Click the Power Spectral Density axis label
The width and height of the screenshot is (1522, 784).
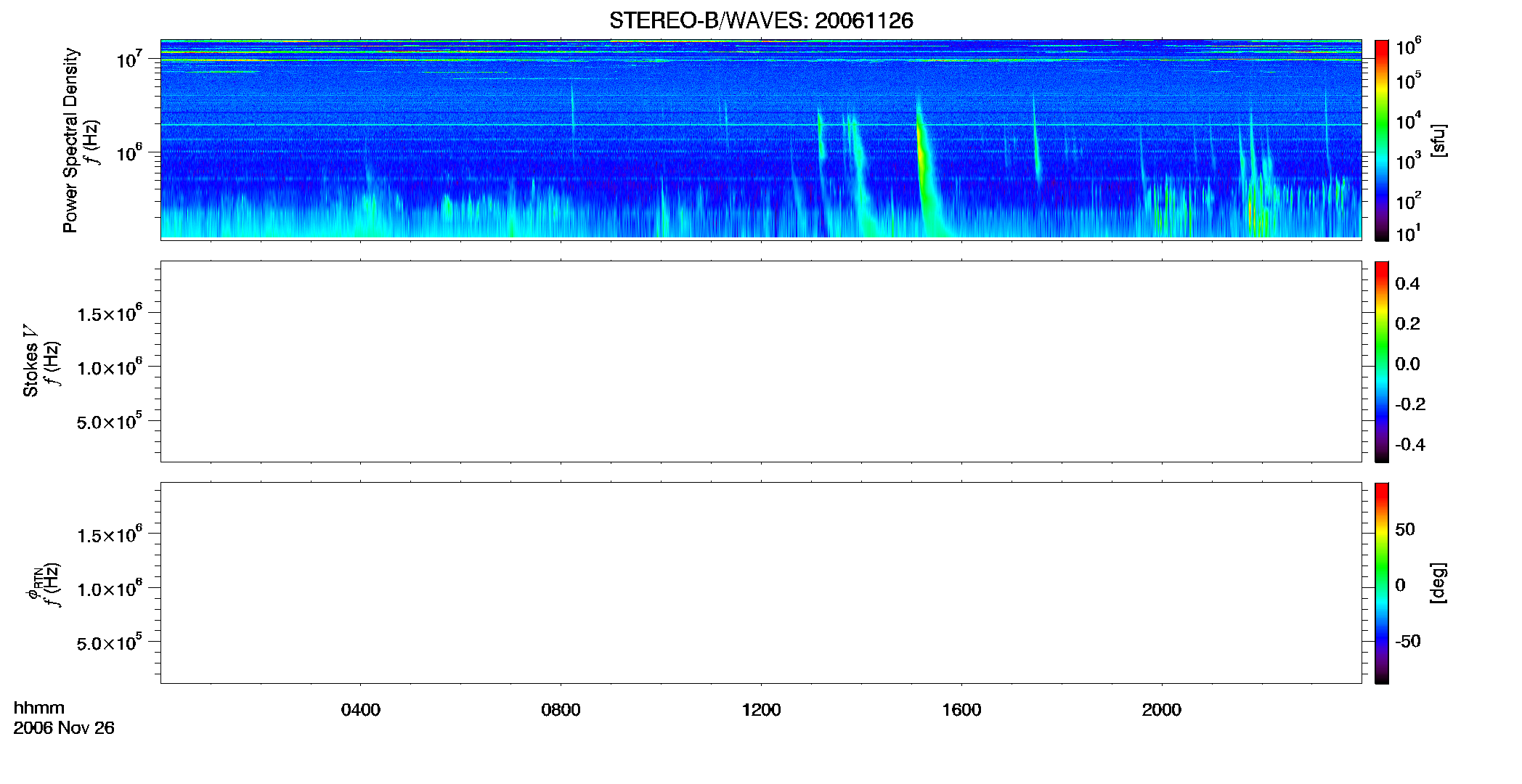coord(70,140)
